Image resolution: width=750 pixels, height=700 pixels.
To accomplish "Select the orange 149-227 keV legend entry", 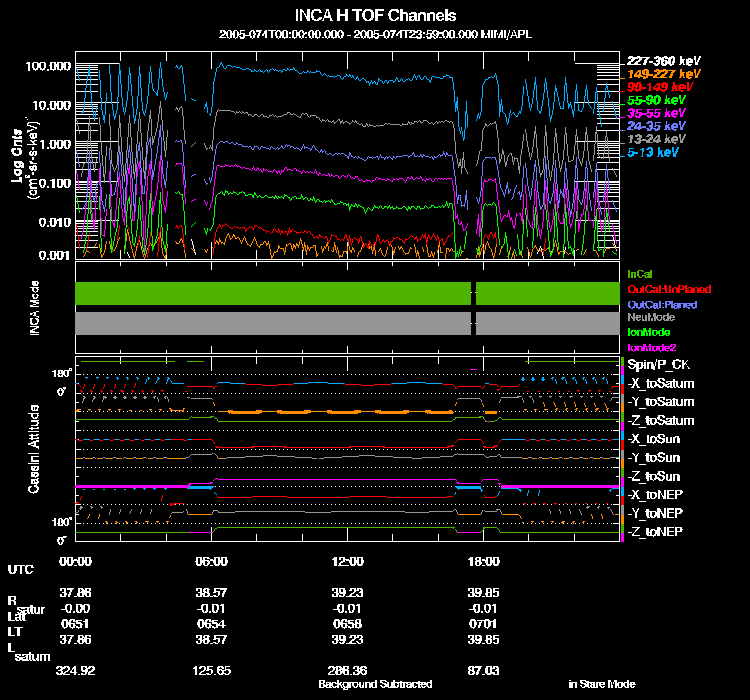I will pyautogui.click(x=663, y=74).
